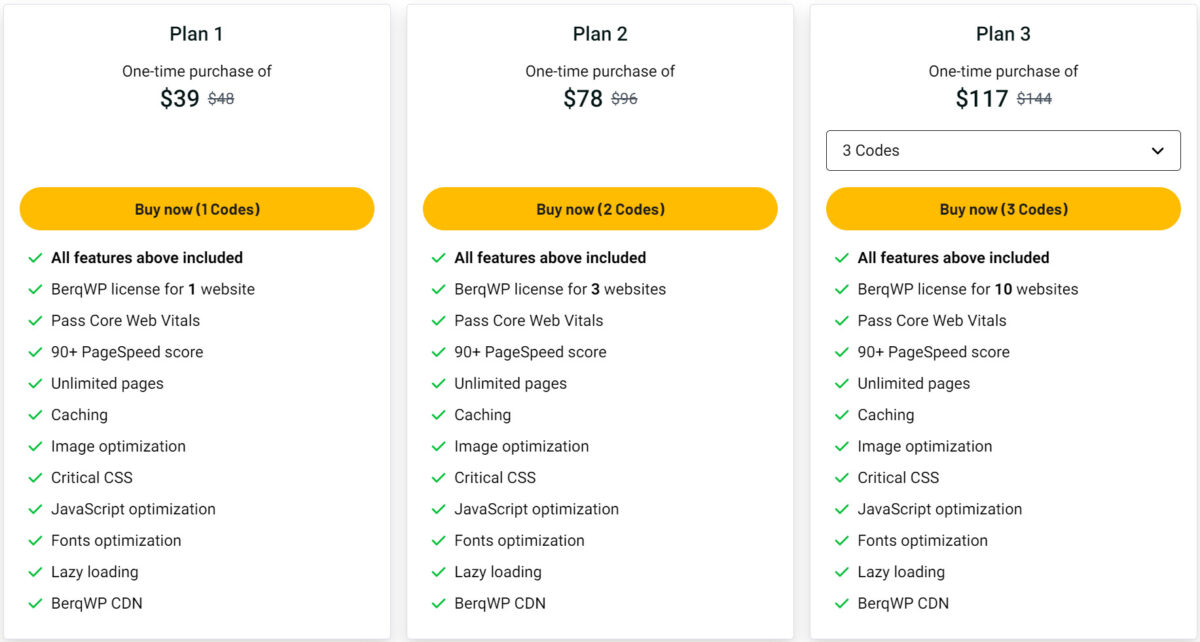Click the $117 price text in Plan 3
1200x642 pixels.
click(981, 98)
